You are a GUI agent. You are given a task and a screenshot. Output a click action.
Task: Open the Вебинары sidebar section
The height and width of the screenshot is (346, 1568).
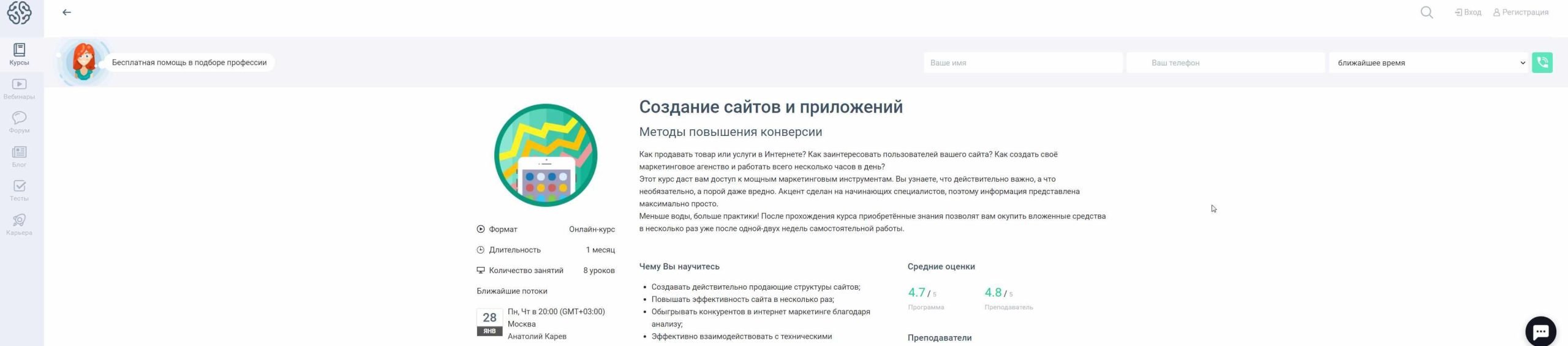click(x=19, y=88)
